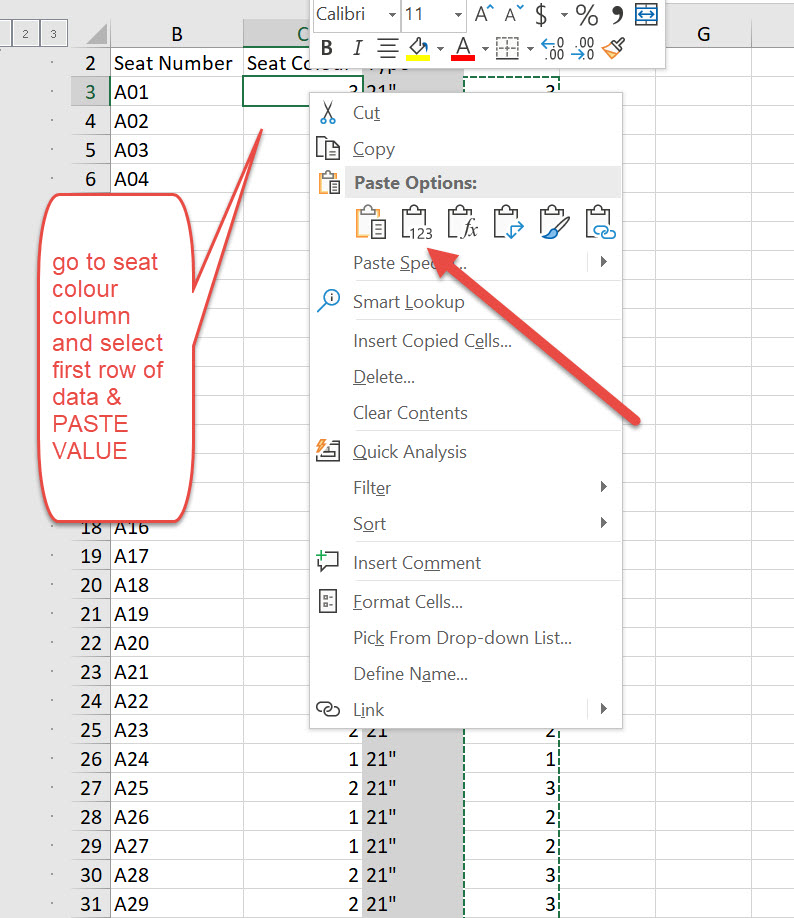Click the Paste Values (123) icon
This screenshot has width=794, height=918.
point(416,223)
